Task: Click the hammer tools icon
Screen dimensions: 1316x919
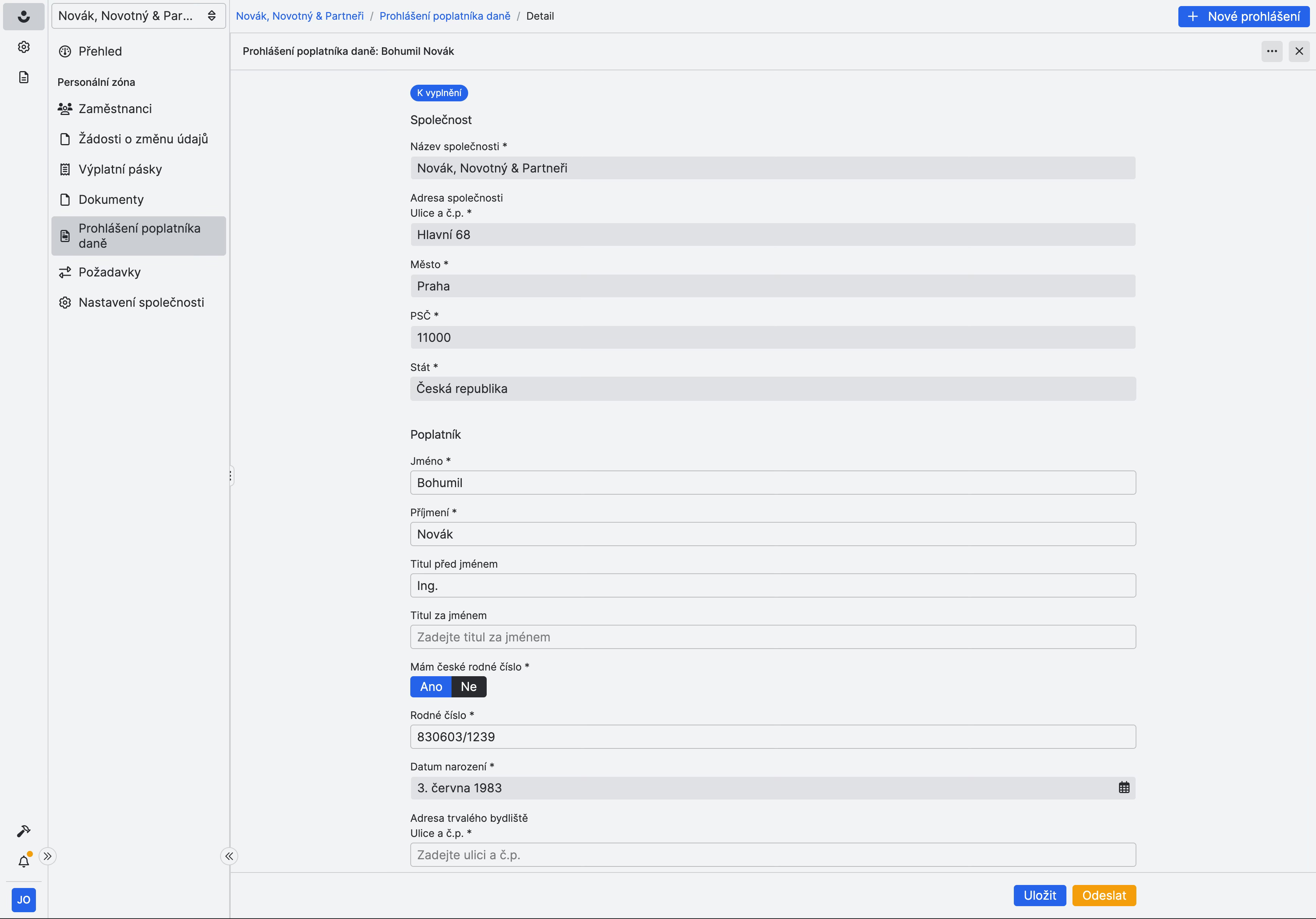Action: click(23, 831)
